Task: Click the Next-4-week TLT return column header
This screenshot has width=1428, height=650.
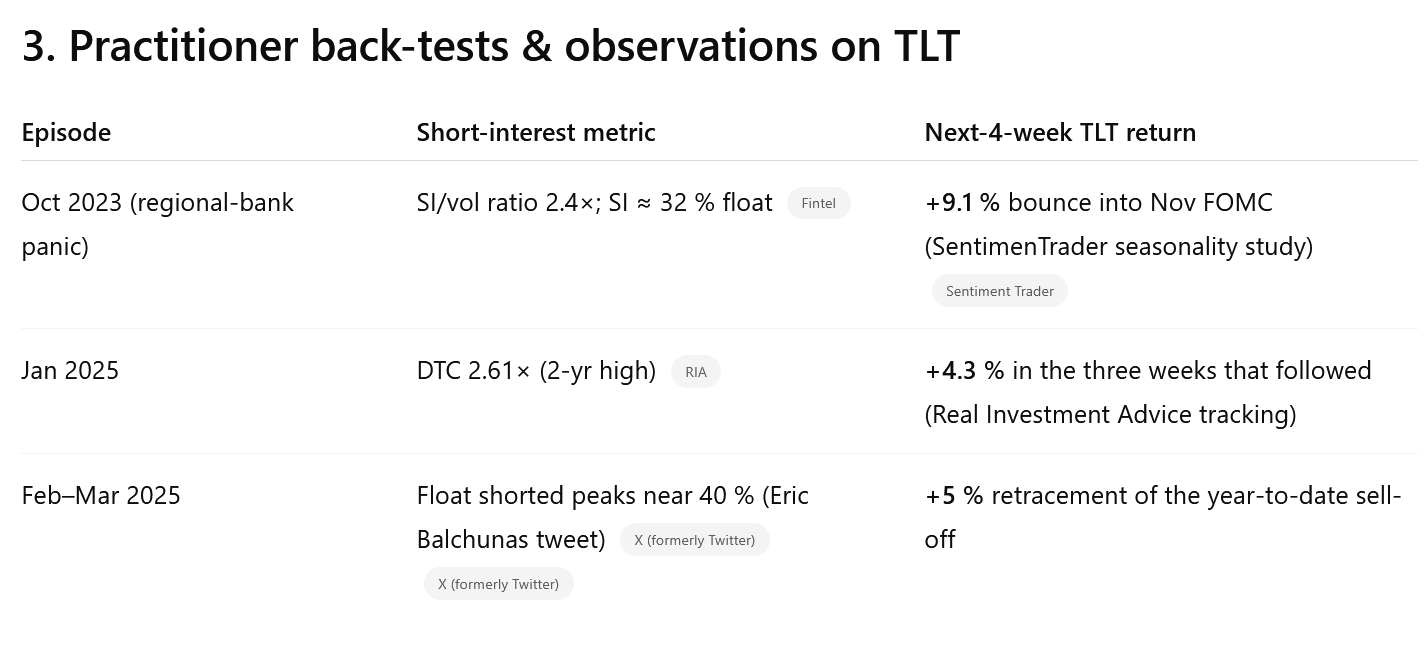Action: coord(1060,132)
